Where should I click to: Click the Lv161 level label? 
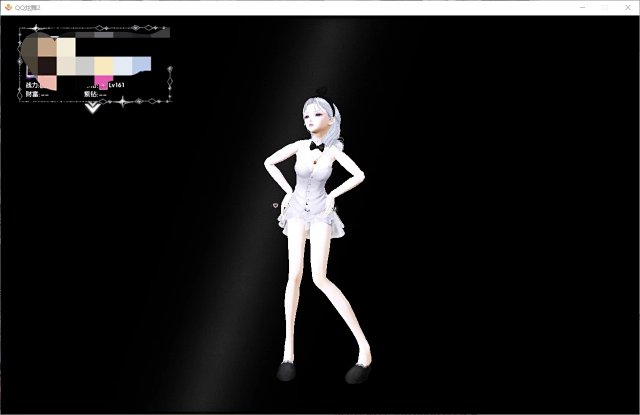click(x=116, y=86)
